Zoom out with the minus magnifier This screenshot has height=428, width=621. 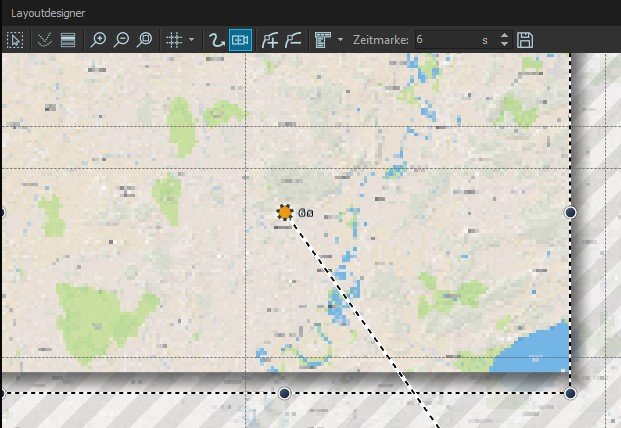[x=122, y=40]
